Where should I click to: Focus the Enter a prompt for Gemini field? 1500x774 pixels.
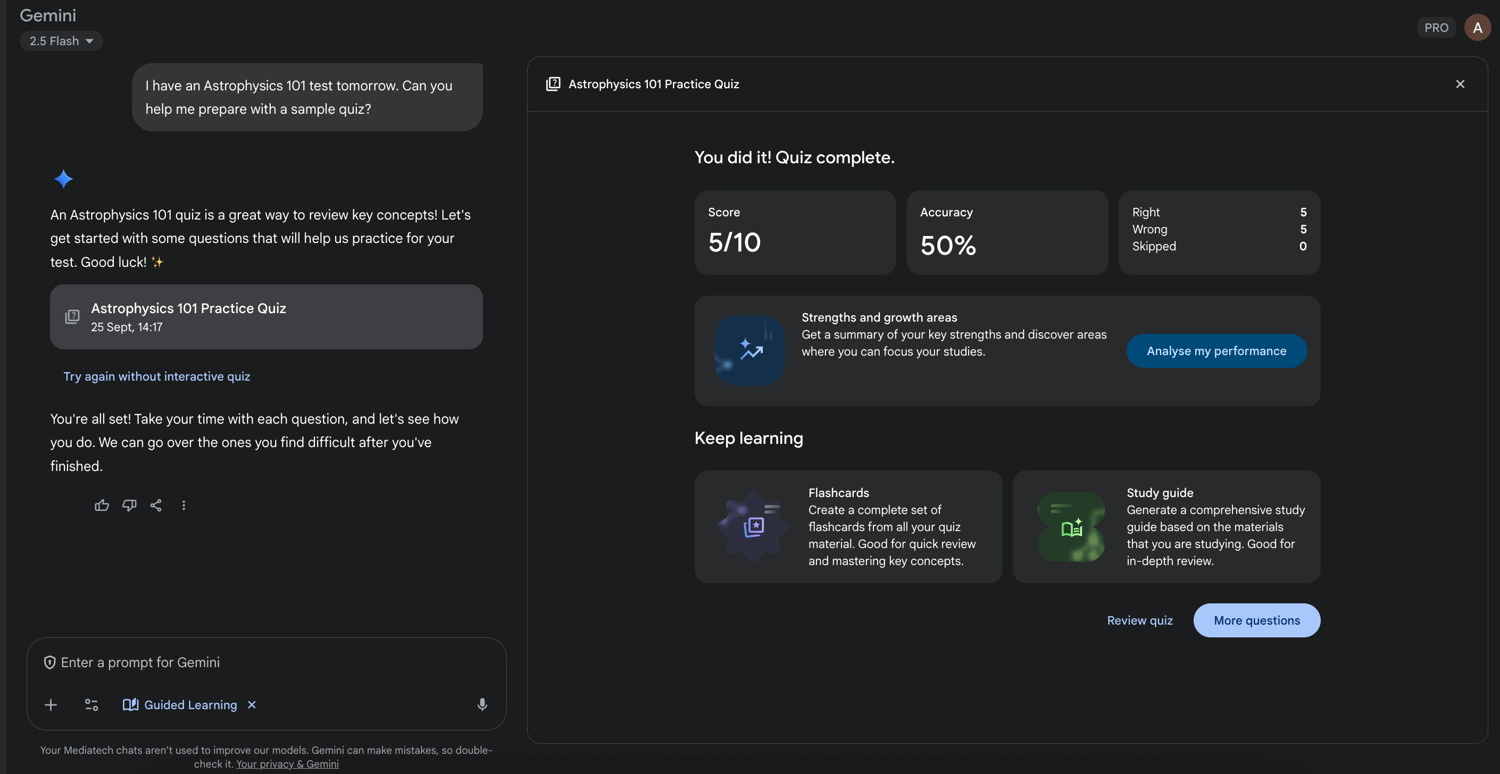point(266,663)
